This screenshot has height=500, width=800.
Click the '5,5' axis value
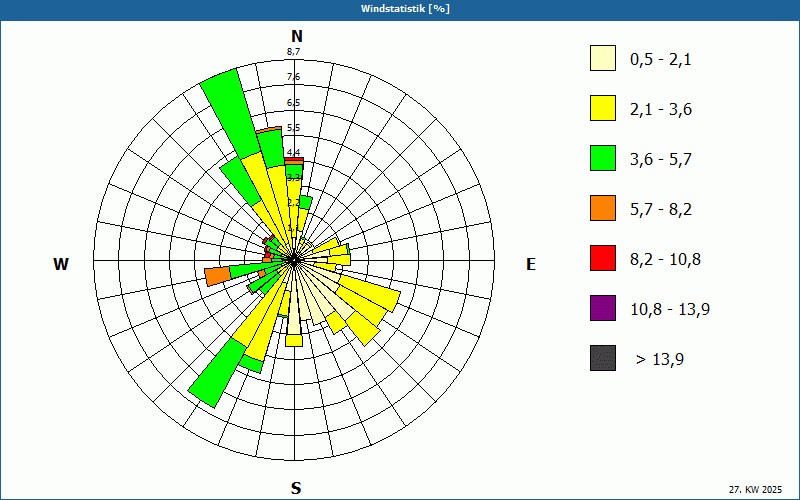pyautogui.click(x=293, y=128)
